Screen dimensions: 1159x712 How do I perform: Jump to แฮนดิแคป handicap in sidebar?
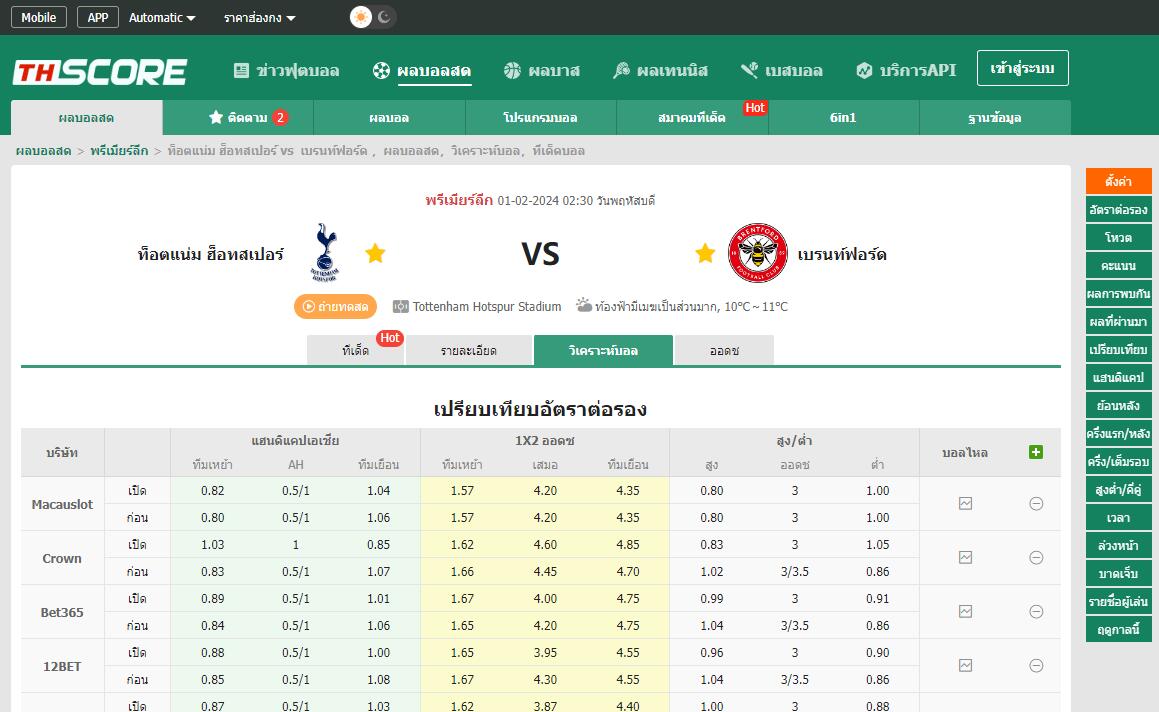(x=1118, y=378)
